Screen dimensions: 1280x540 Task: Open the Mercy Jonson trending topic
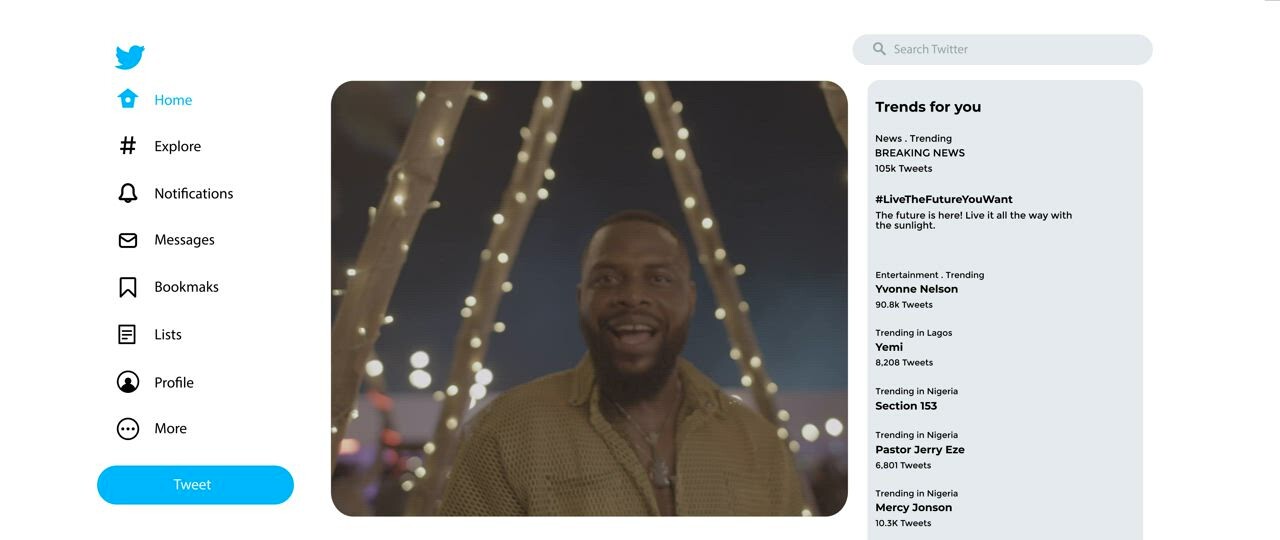[913, 508]
